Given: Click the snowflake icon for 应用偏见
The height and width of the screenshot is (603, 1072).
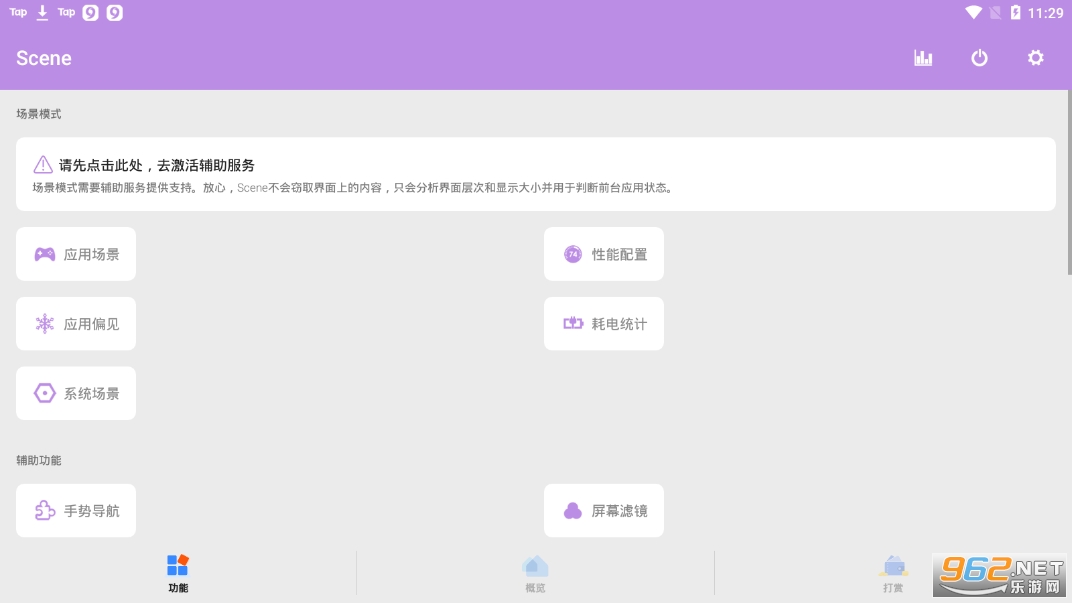Looking at the screenshot, I should [45, 324].
